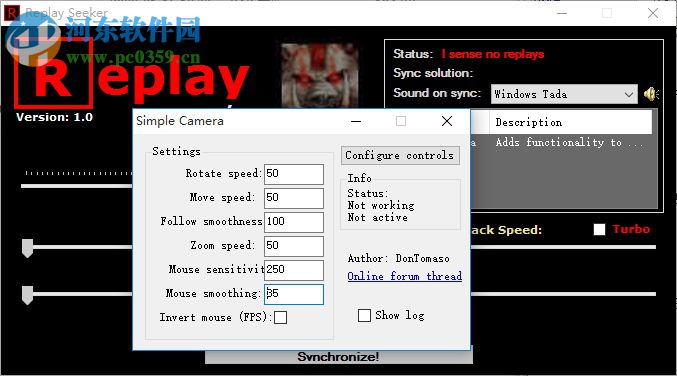The height and width of the screenshot is (376, 677).
Task: Click the 'I sense no replays' status text
Action: 493,54
